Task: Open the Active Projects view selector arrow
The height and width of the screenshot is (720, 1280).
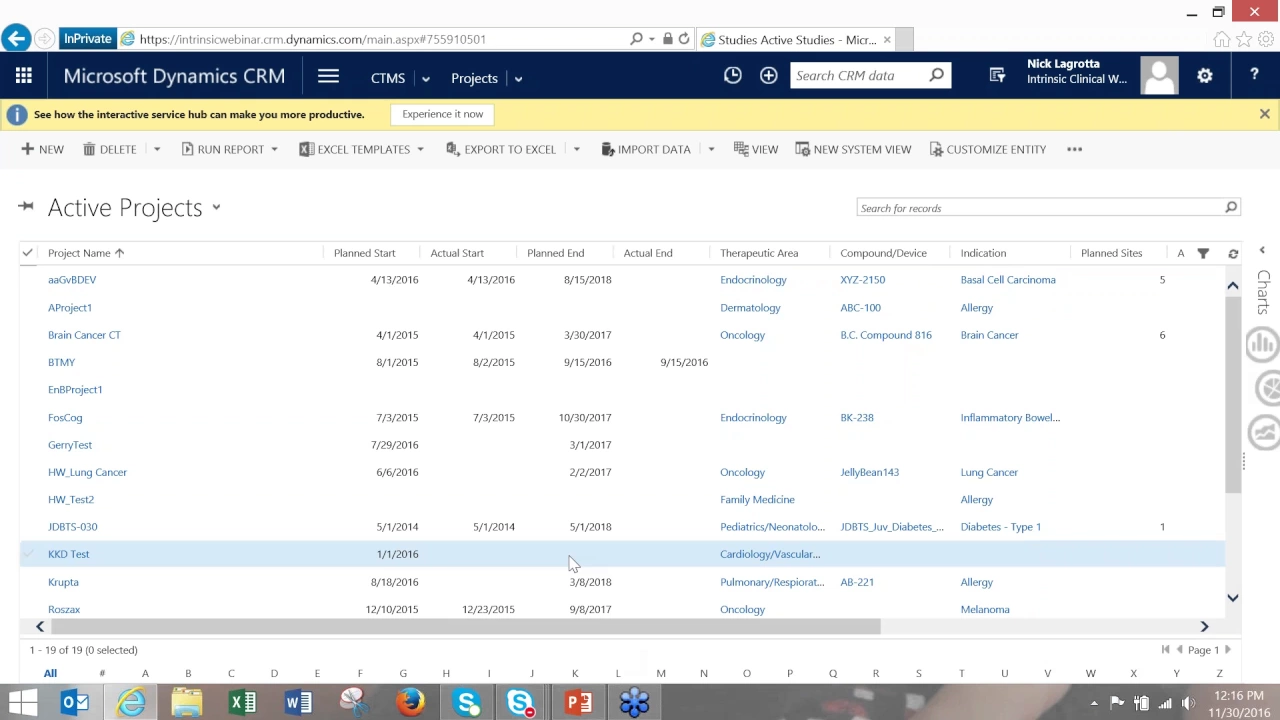Action: [x=216, y=208]
